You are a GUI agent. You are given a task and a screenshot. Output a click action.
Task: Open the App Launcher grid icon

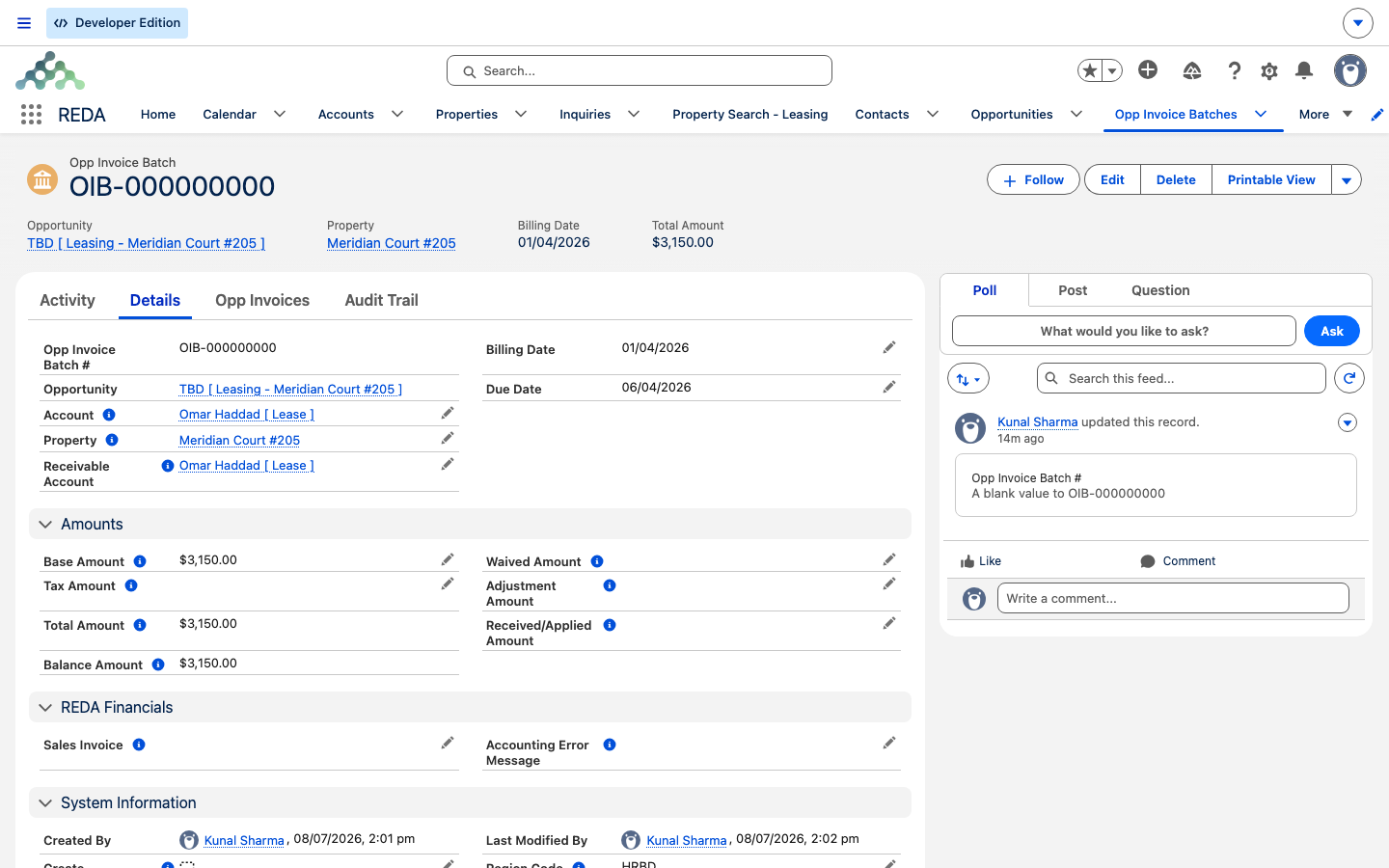click(31, 115)
